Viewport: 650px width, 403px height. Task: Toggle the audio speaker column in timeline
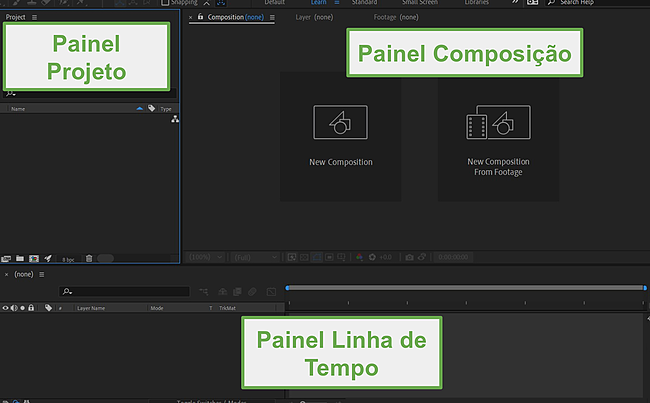(x=14, y=308)
